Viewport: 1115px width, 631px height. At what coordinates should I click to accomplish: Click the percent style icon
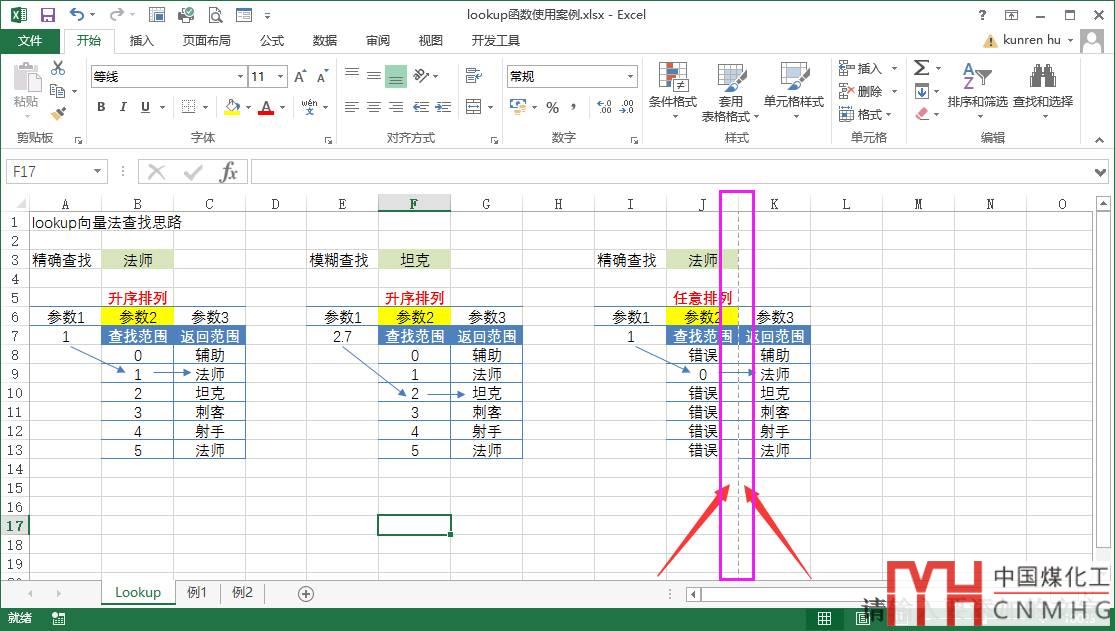(x=552, y=107)
